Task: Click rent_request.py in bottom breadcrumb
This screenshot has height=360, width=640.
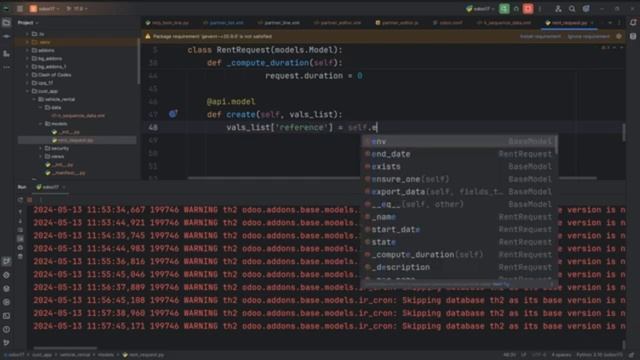Action: tap(143, 355)
